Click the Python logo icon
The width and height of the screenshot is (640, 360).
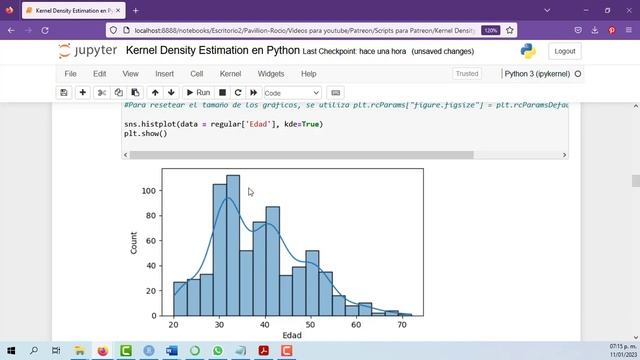(528, 51)
